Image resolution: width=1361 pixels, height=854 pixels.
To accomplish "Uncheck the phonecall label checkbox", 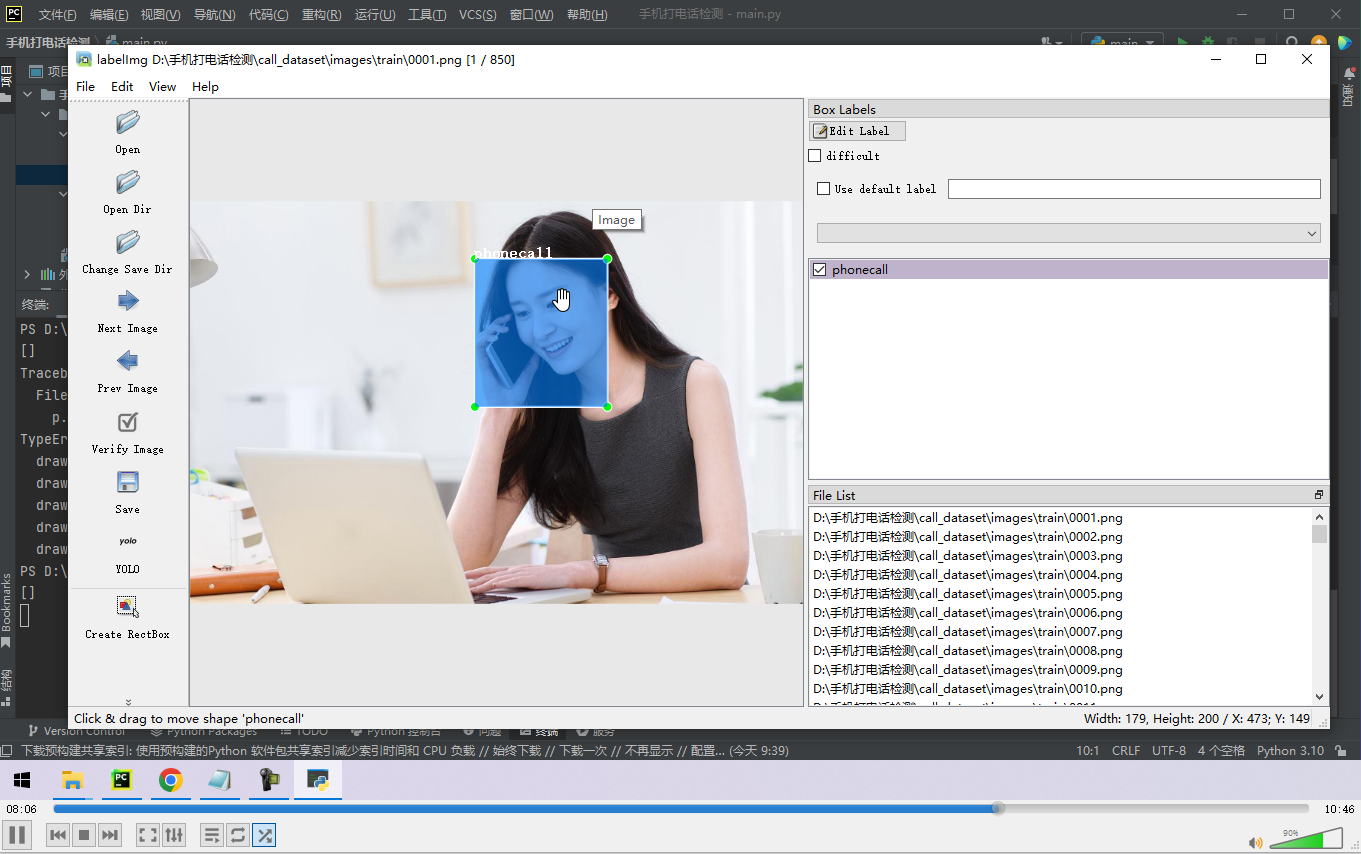I will (x=820, y=270).
